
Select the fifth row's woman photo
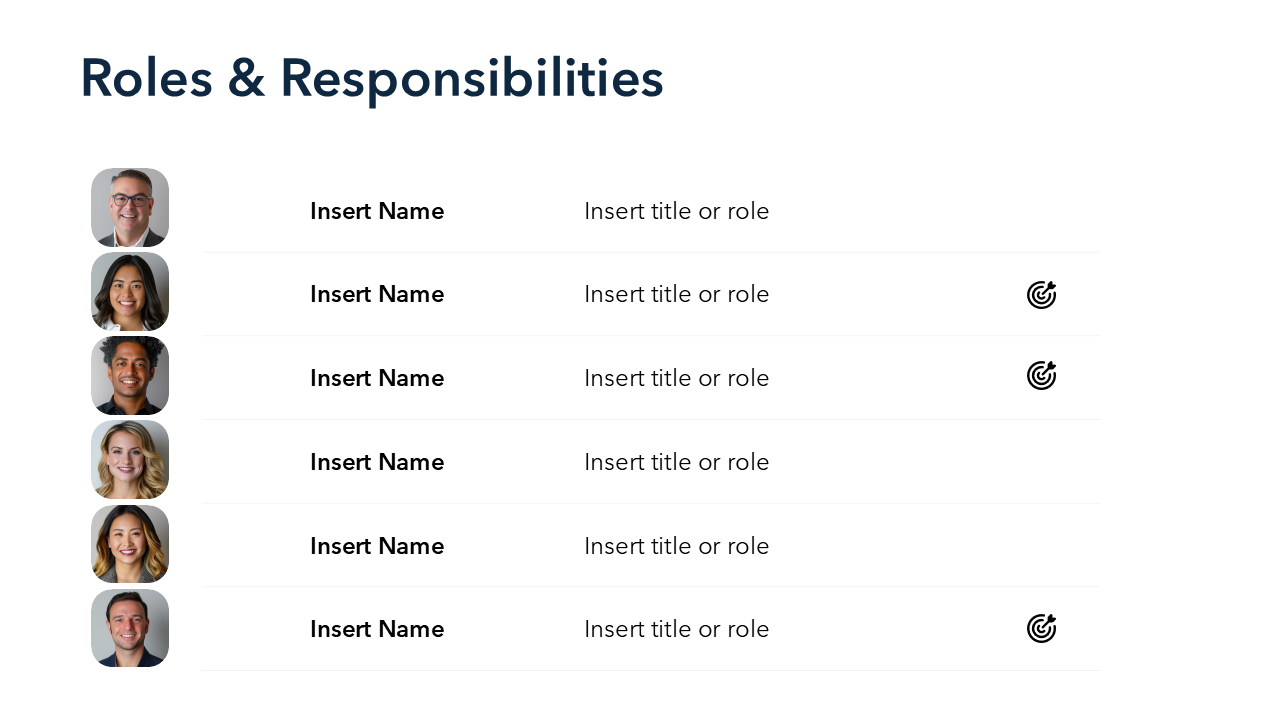tap(130, 544)
